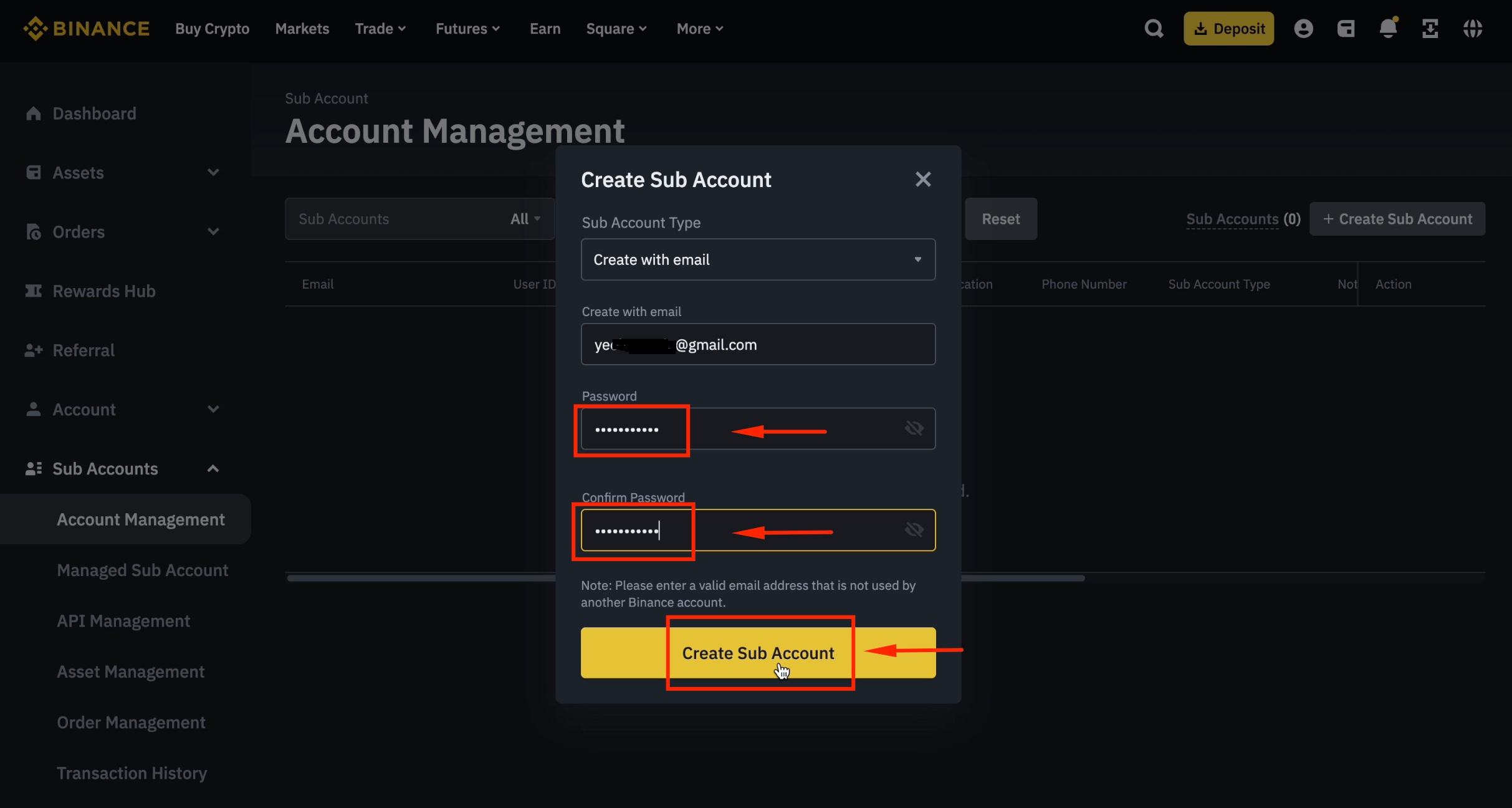Image resolution: width=1512 pixels, height=808 pixels.
Task: Close the Create Sub Account dialog
Action: tap(923, 180)
